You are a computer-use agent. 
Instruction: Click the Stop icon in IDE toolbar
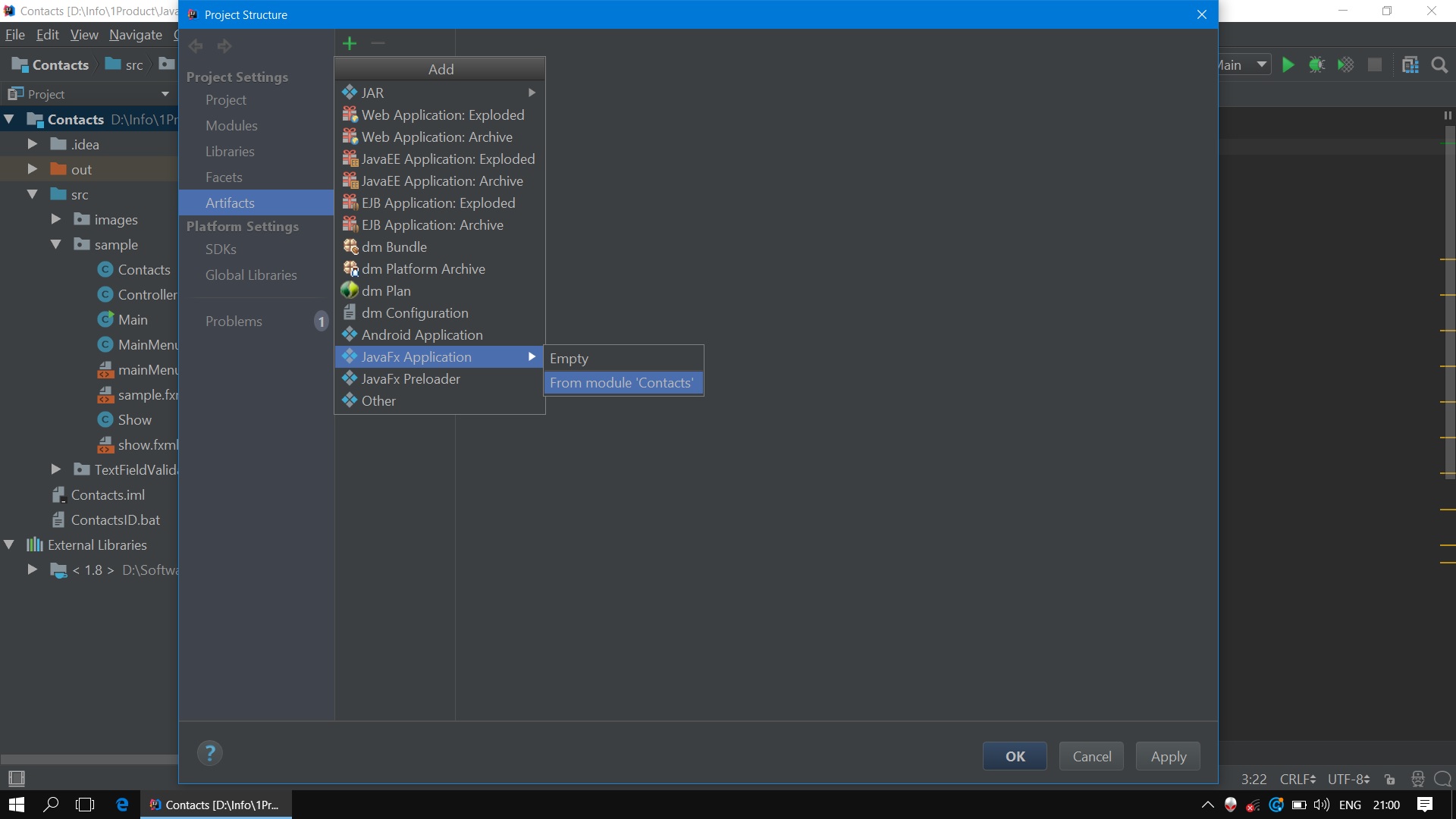tap(1375, 65)
